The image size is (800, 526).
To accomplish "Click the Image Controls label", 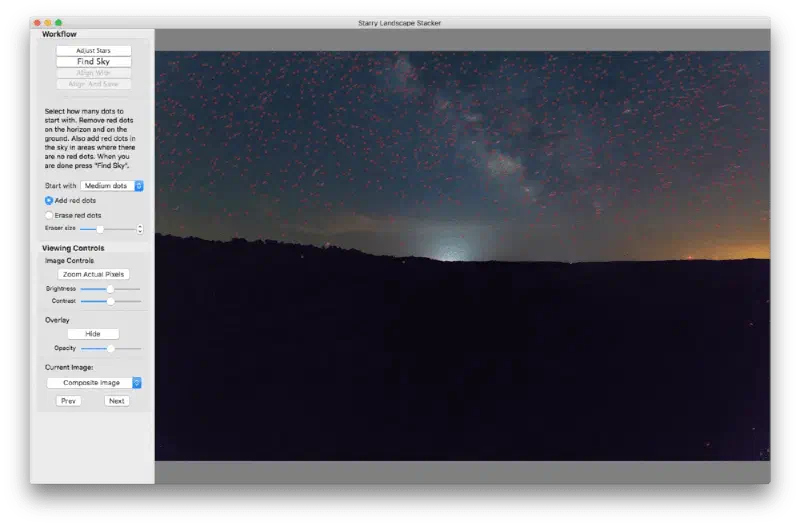I will 69,261.
